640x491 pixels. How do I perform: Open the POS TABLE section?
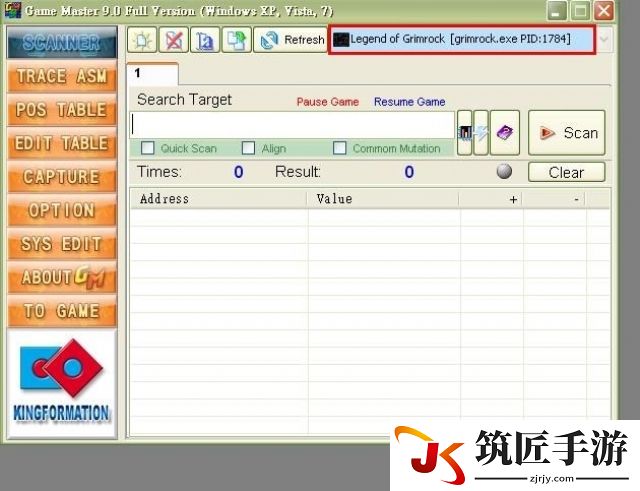coord(62,109)
